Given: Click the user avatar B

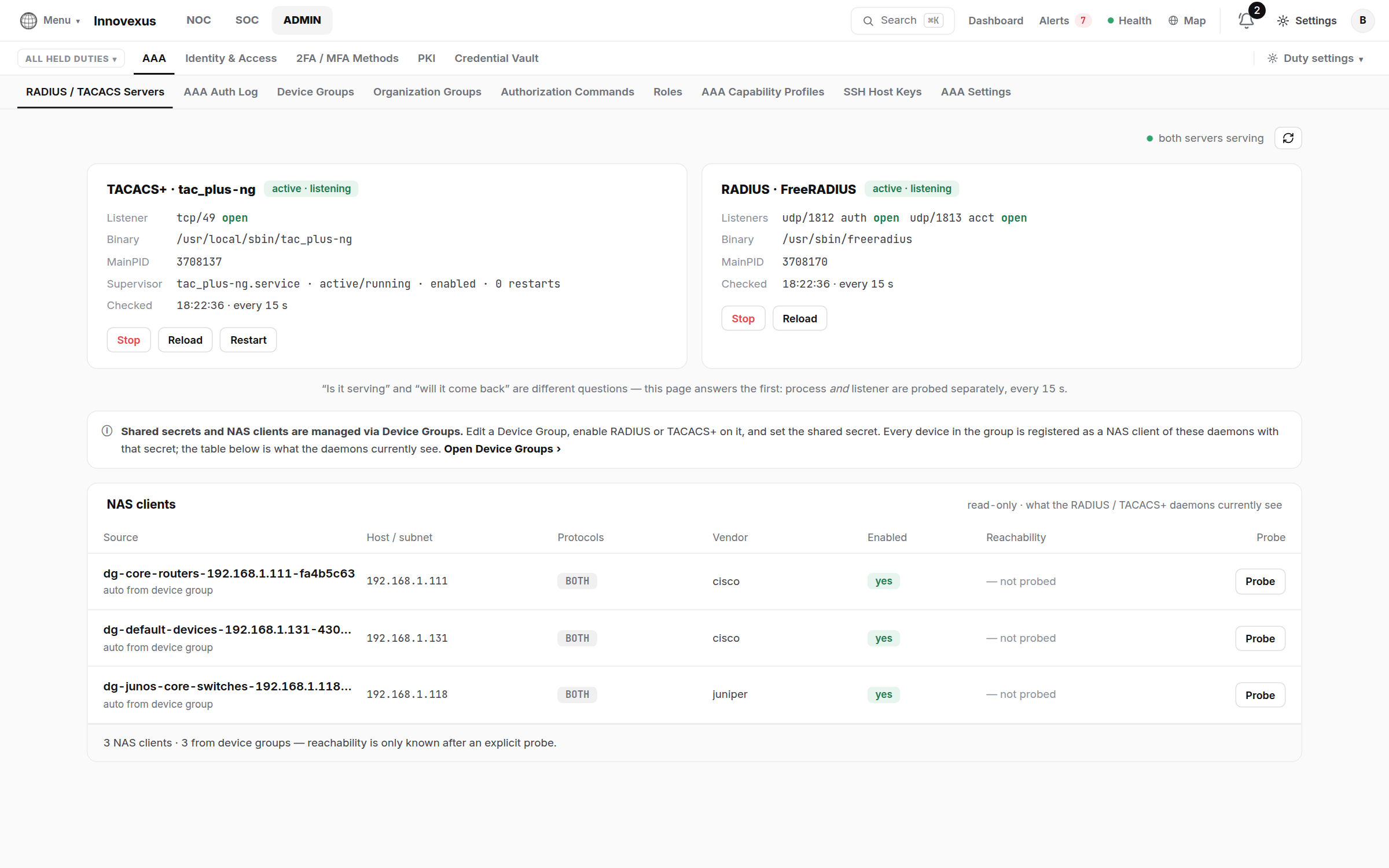Looking at the screenshot, I should tap(1362, 21).
